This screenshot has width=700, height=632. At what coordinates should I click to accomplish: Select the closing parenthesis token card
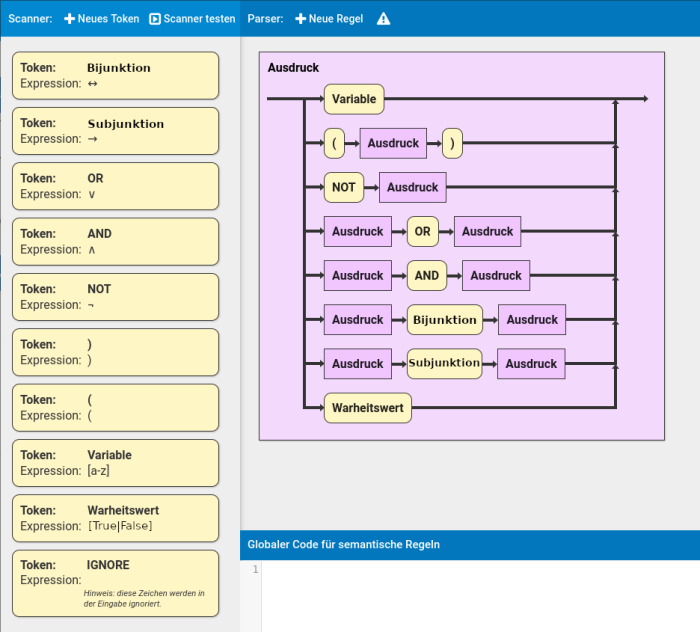[x=116, y=352]
